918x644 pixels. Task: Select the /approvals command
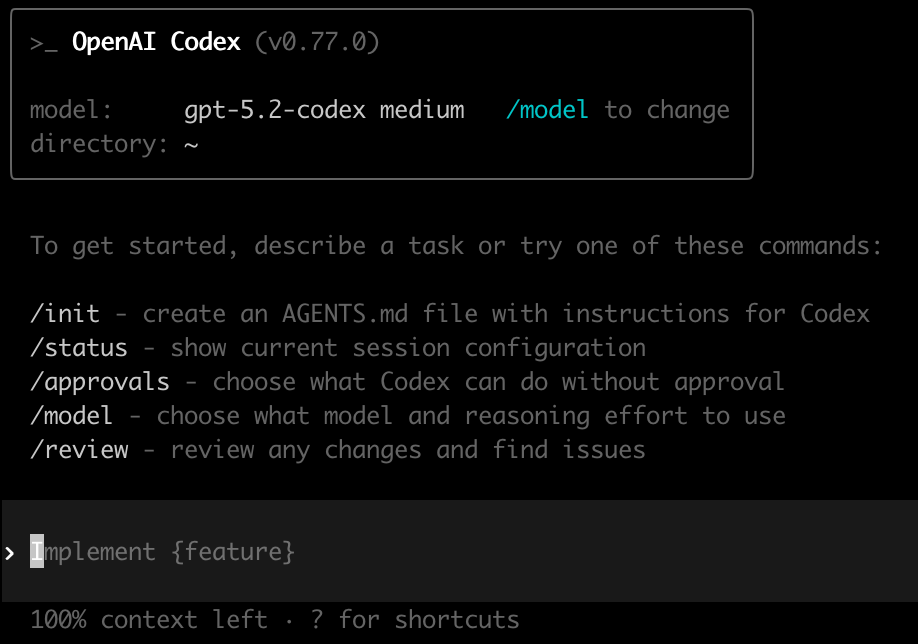coord(100,382)
